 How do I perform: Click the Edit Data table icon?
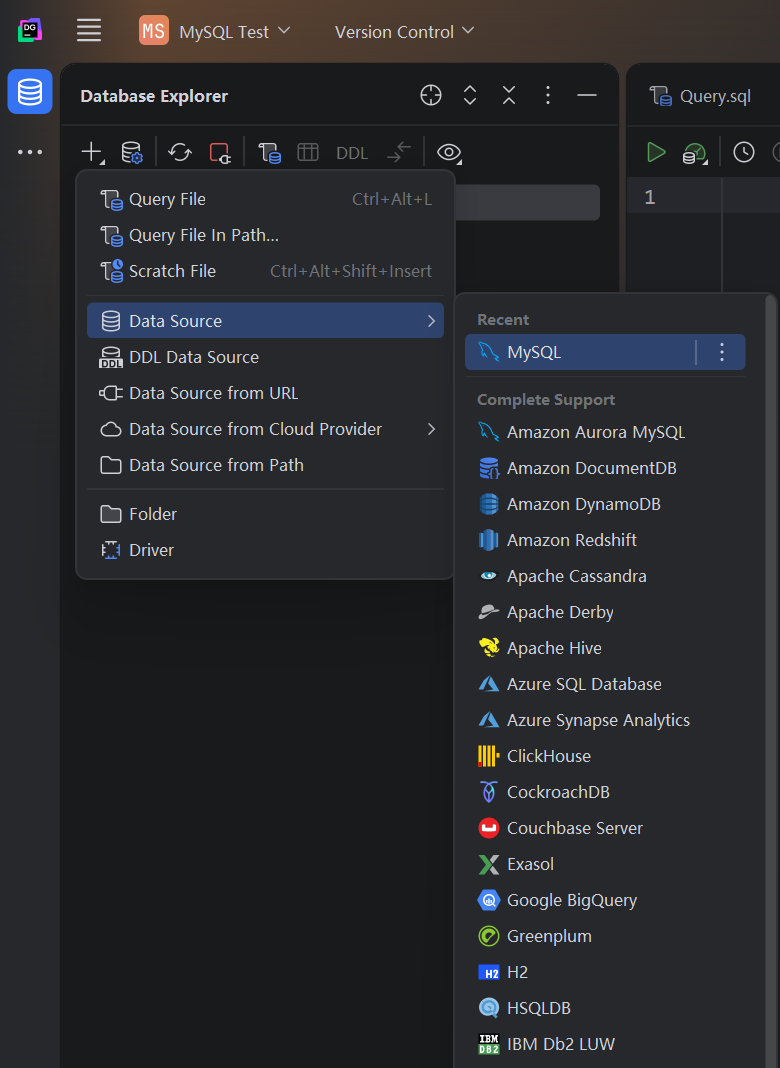point(308,152)
